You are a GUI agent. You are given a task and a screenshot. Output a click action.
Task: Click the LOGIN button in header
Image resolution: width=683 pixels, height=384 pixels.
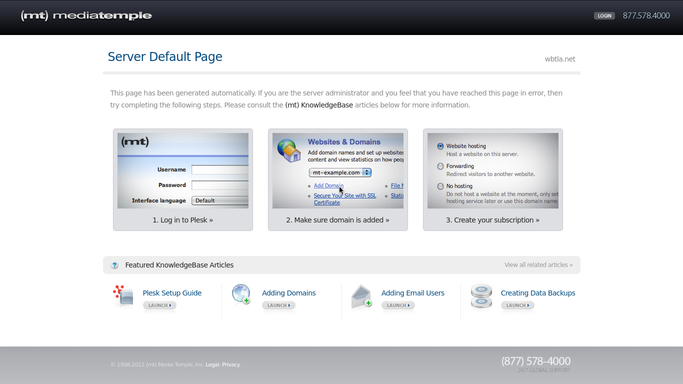pos(604,16)
